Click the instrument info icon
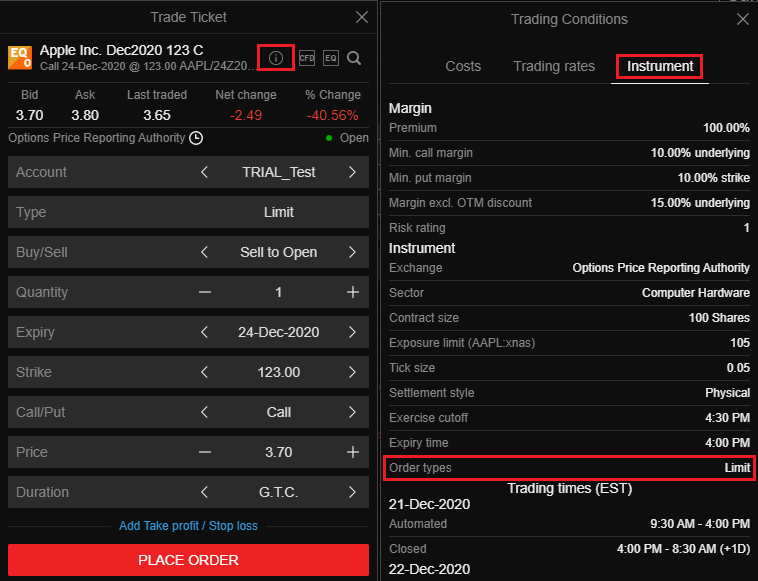758x581 pixels. [276, 58]
